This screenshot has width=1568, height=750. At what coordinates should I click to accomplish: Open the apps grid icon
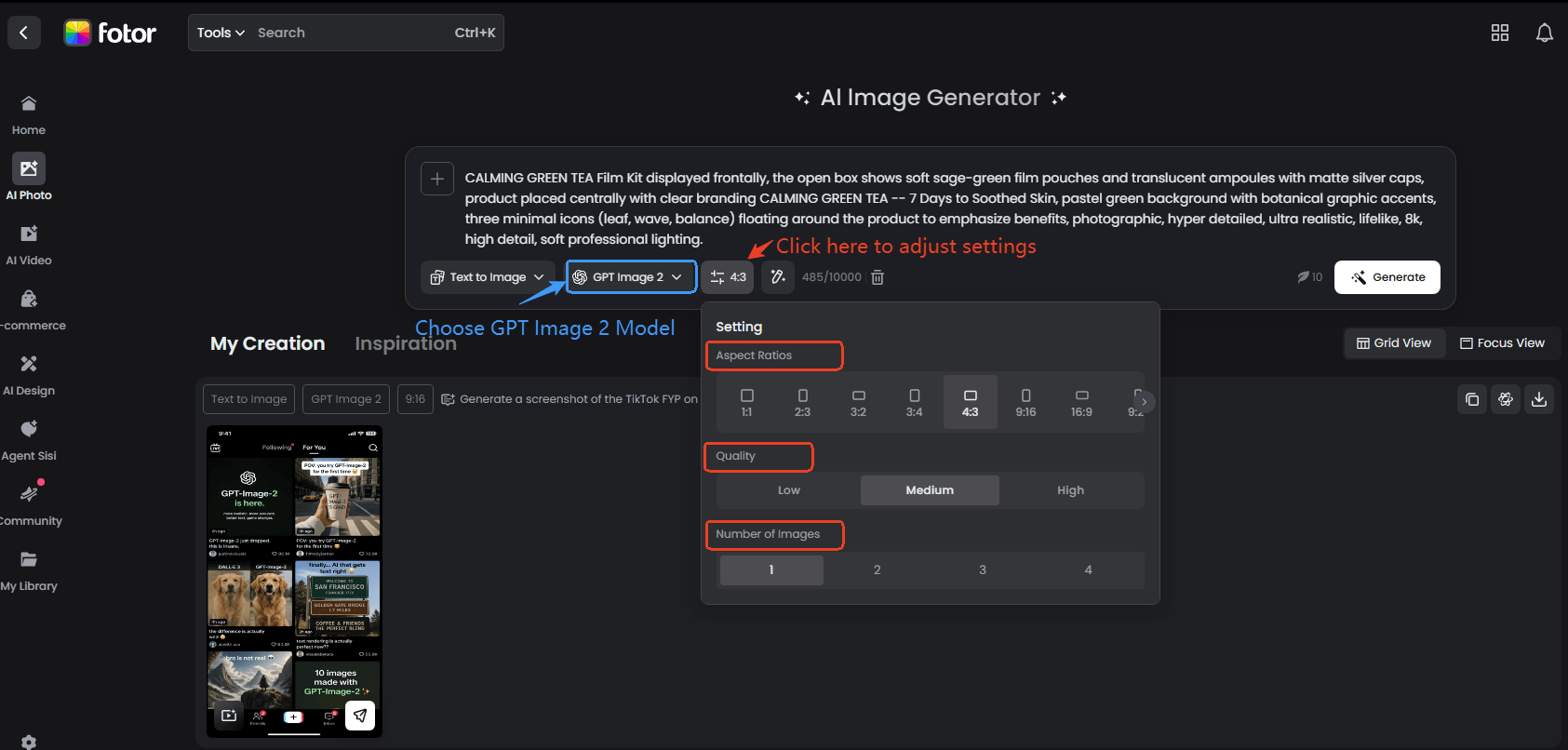coord(1499,33)
